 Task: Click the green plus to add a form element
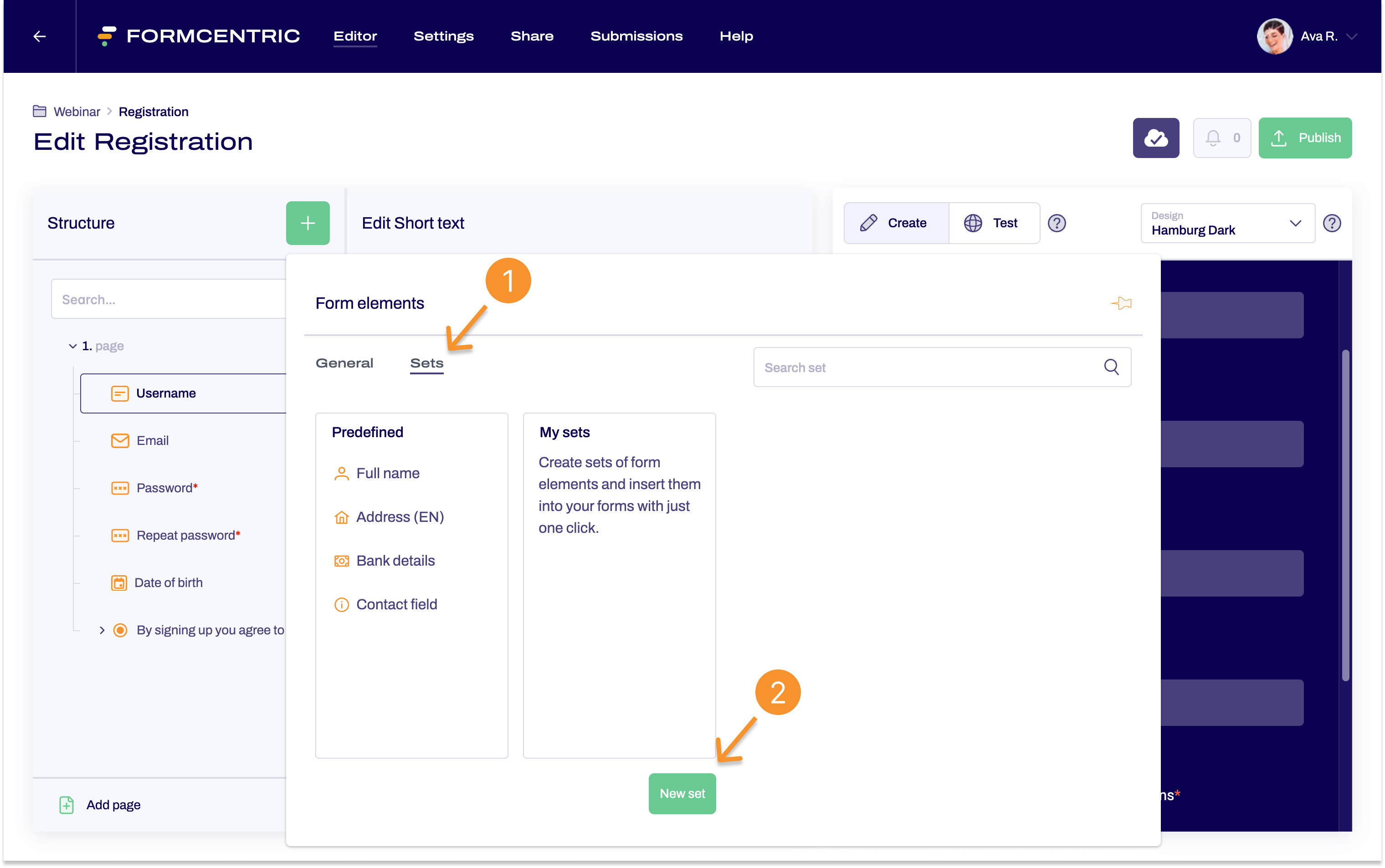point(308,223)
